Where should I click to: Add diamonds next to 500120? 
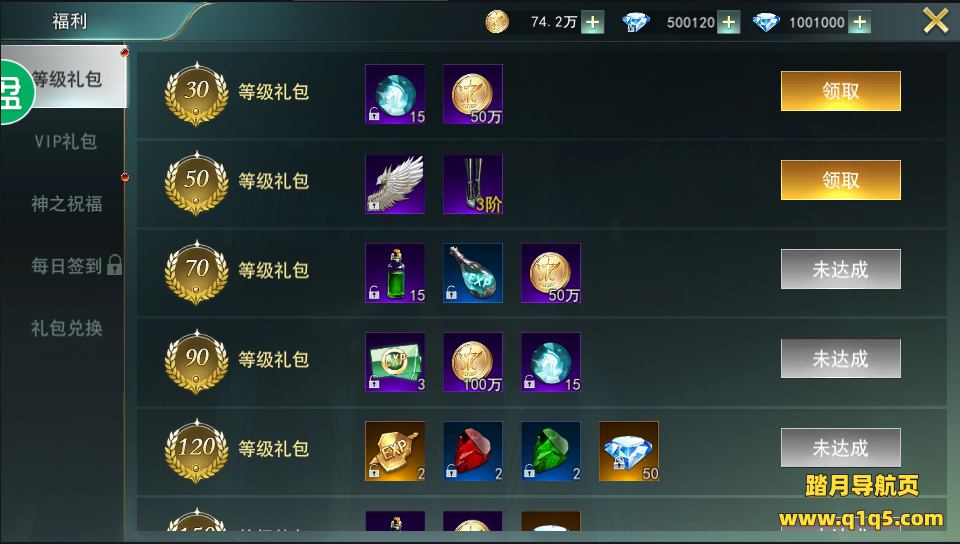pos(728,23)
